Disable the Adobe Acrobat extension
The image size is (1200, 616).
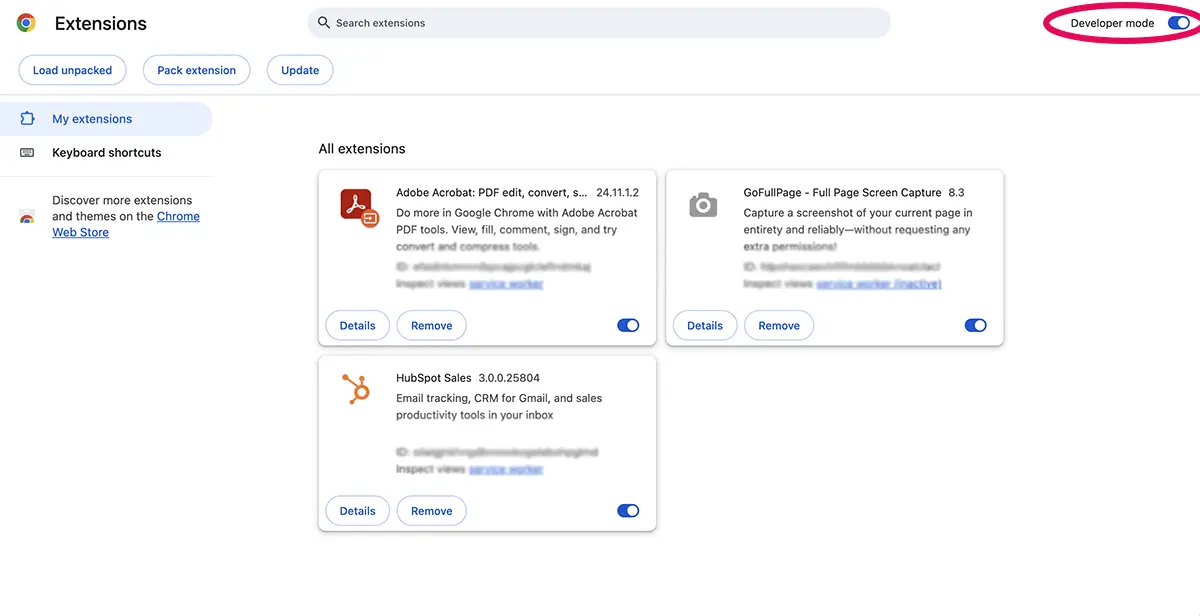tap(628, 325)
